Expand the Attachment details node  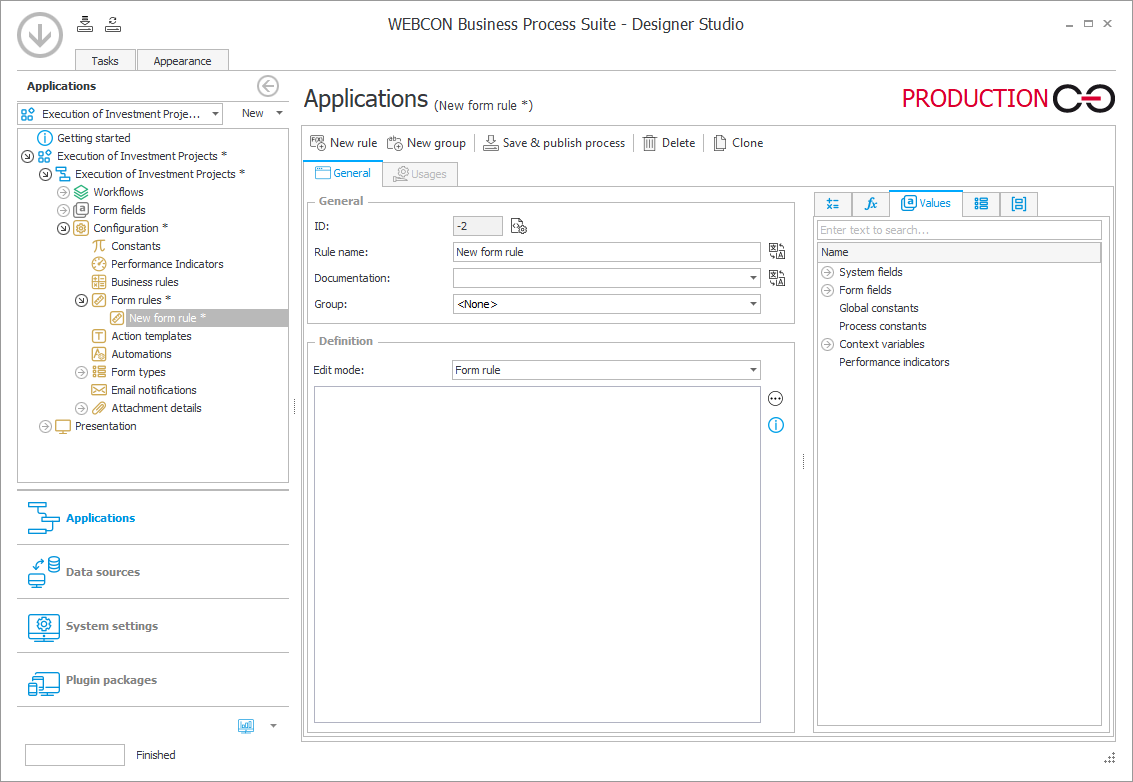click(82, 408)
